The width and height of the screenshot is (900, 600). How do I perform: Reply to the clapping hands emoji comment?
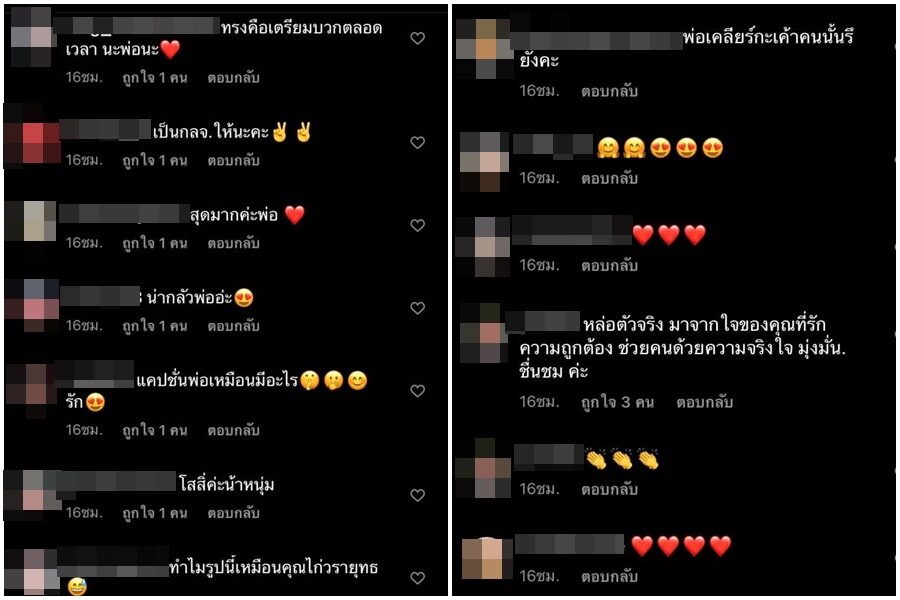tap(609, 490)
